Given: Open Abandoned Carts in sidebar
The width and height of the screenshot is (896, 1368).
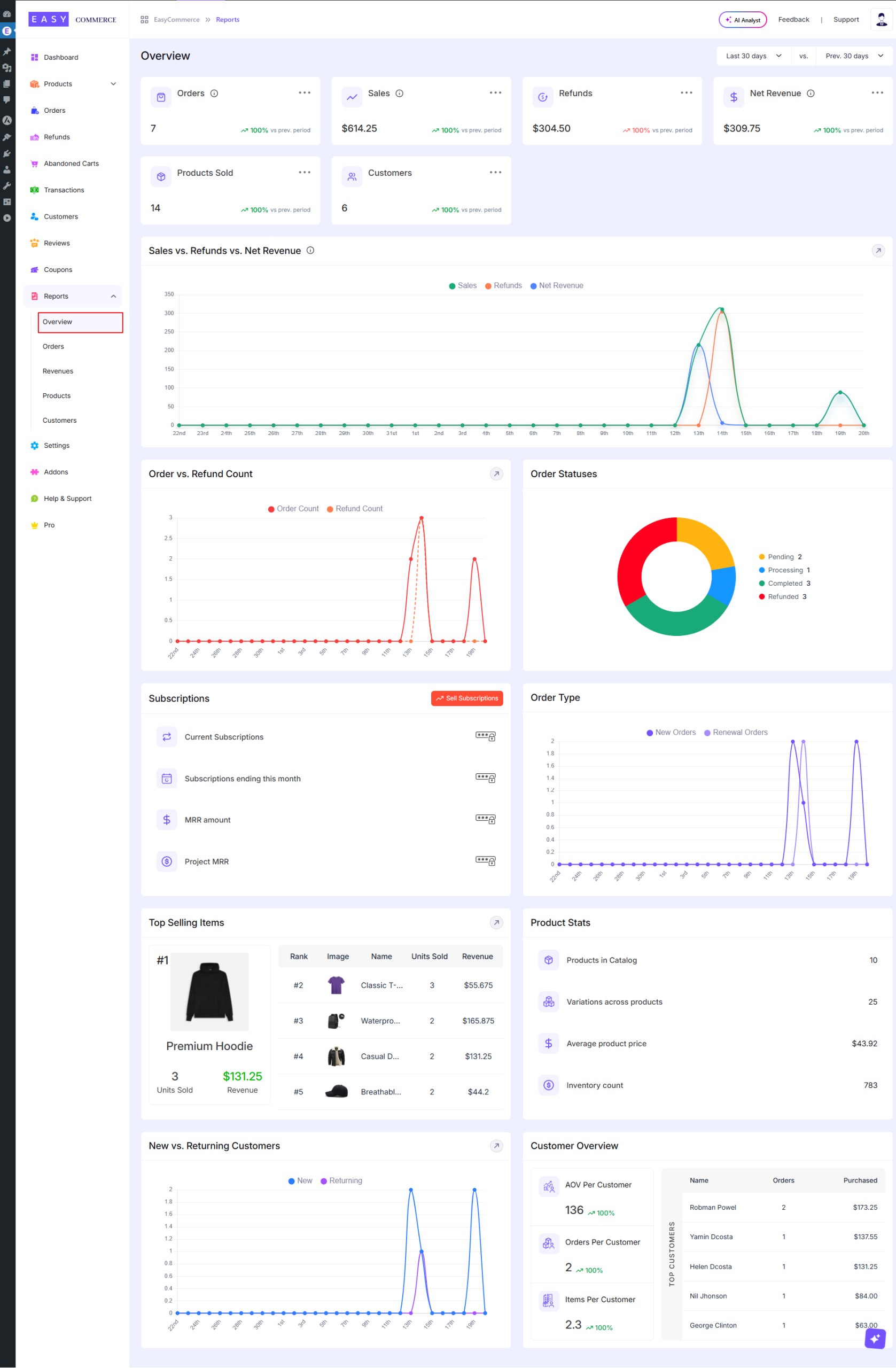Looking at the screenshot, I should point(71,163).
